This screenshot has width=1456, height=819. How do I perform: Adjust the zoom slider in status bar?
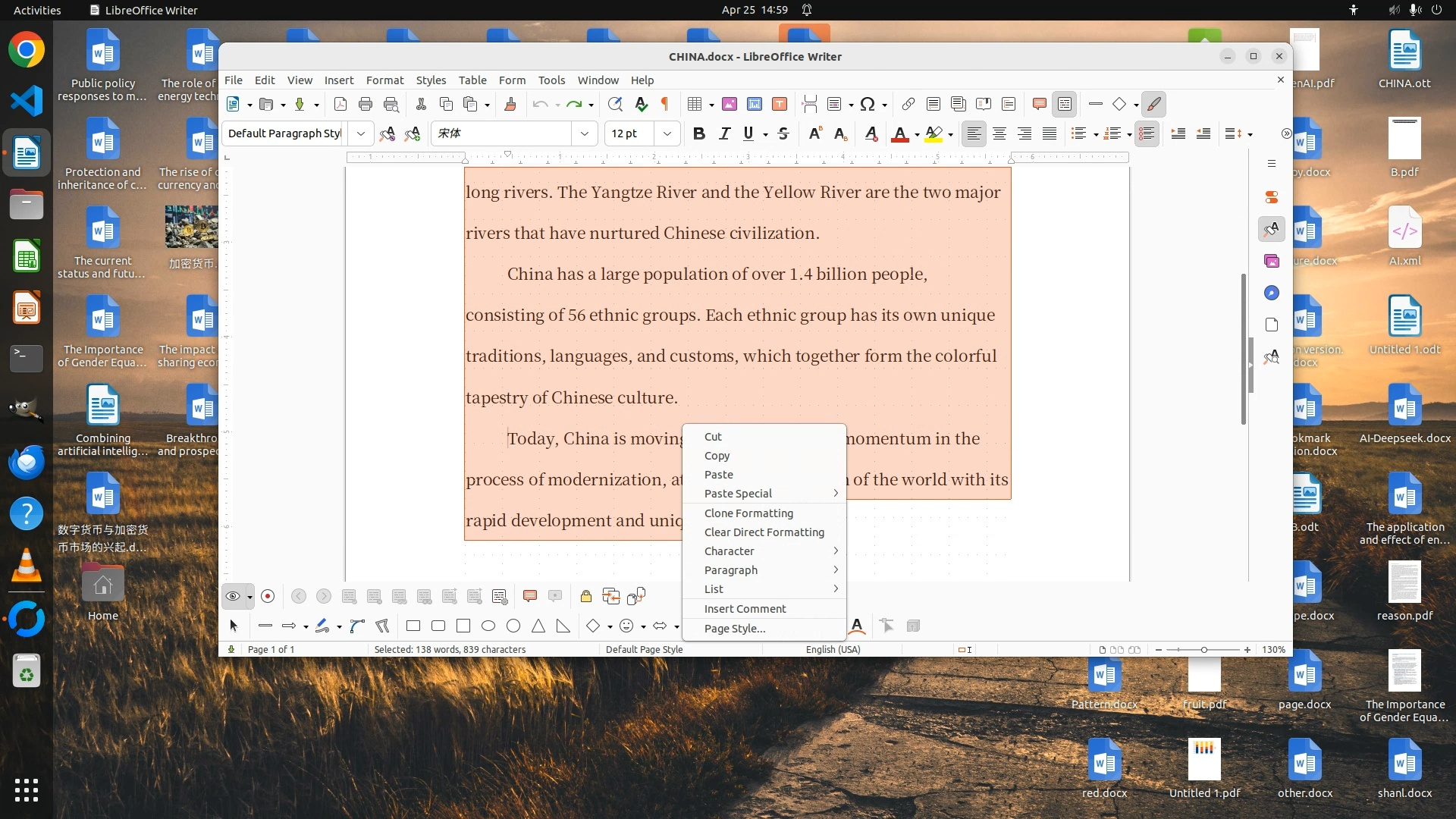(1203, 650)
